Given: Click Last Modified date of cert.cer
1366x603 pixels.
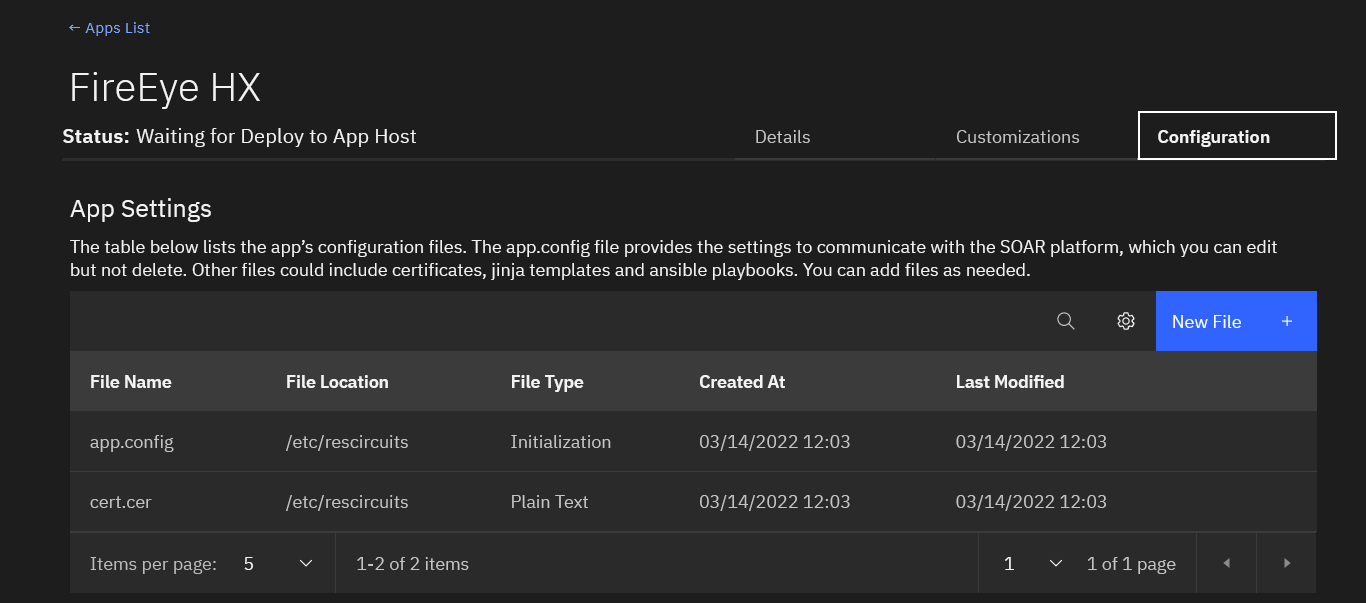Looking at the screenshot, I should pos(1031,502).
